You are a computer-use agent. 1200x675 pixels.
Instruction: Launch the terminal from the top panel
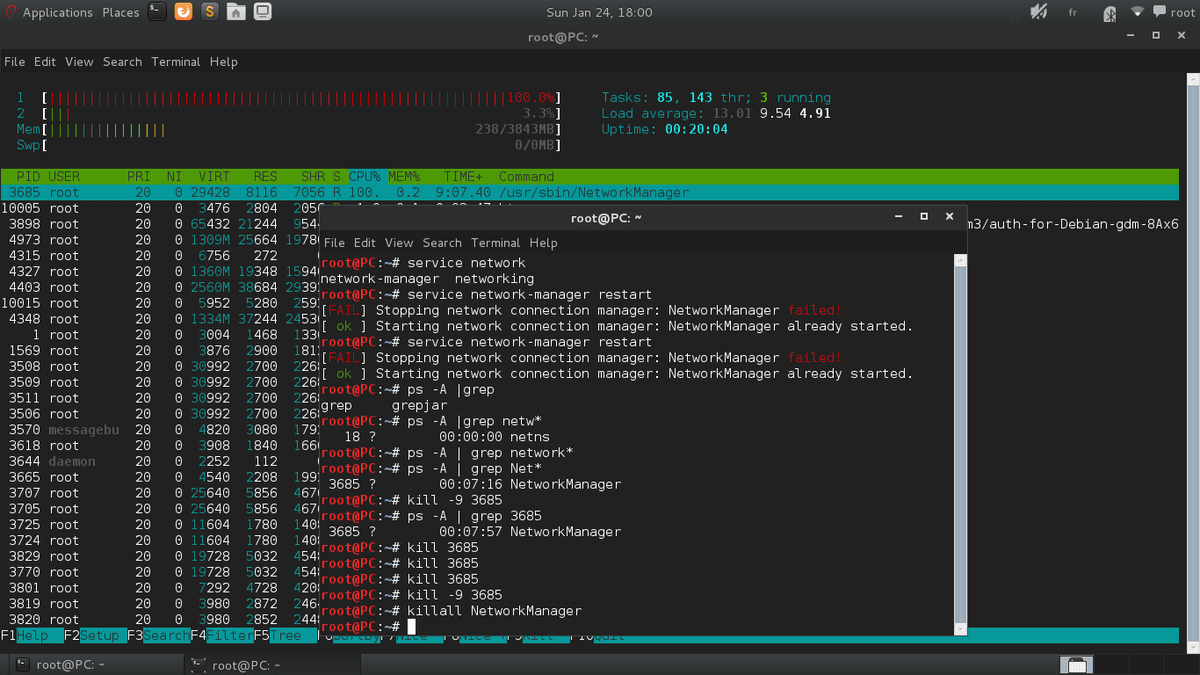click(x=157, y=12)
